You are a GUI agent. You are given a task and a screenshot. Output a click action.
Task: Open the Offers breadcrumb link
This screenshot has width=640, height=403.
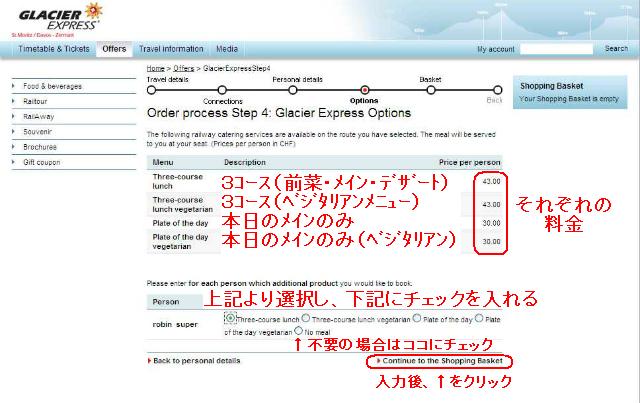184,68
